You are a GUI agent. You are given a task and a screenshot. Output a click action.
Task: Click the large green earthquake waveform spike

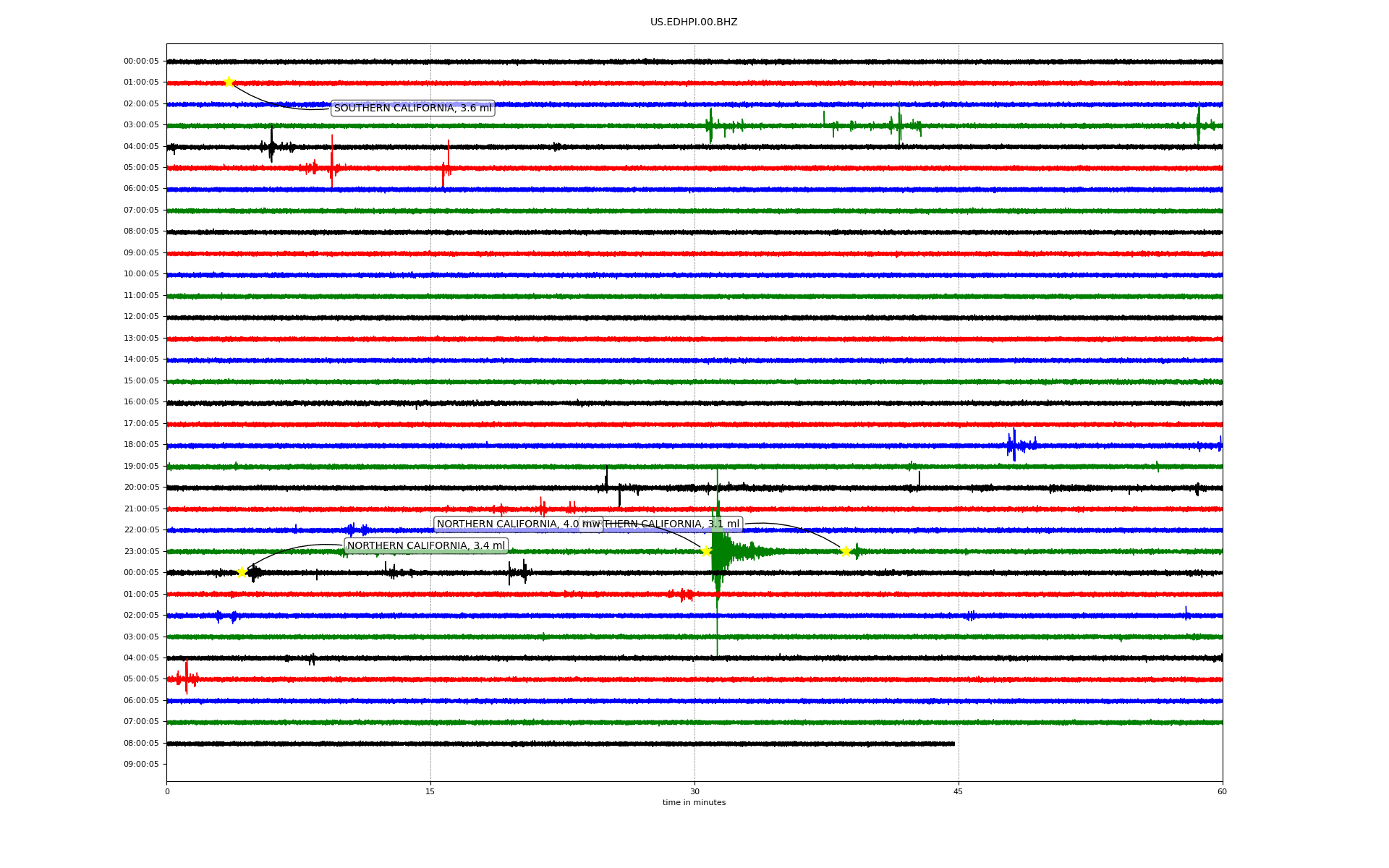[x=718, y=552]
